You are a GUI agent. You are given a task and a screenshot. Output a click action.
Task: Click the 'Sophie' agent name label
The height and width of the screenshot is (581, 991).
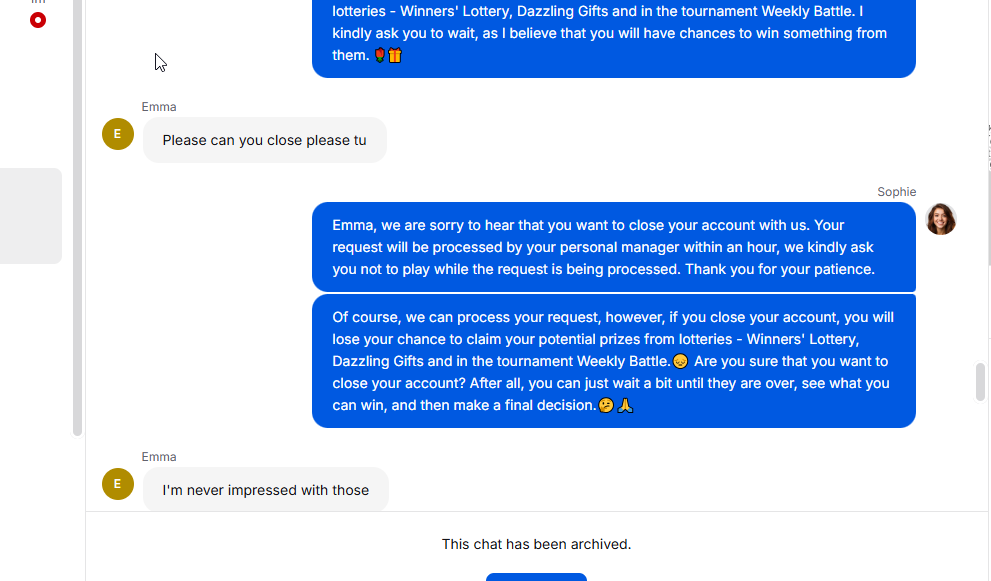point(896,192)
